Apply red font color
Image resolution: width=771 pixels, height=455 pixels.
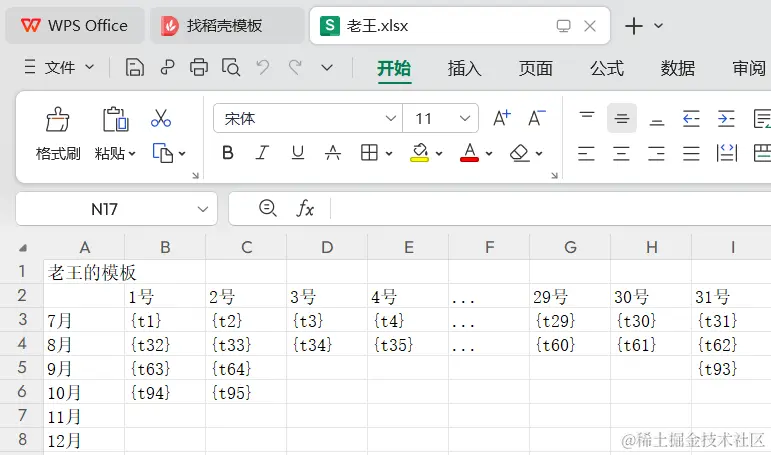470,153
